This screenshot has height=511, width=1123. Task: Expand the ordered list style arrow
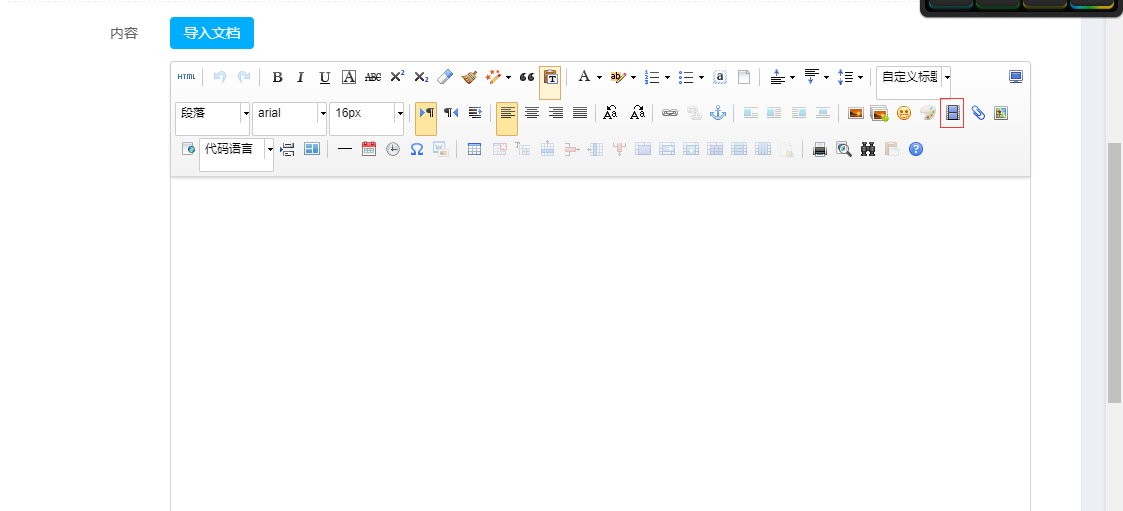click(667, 77)
